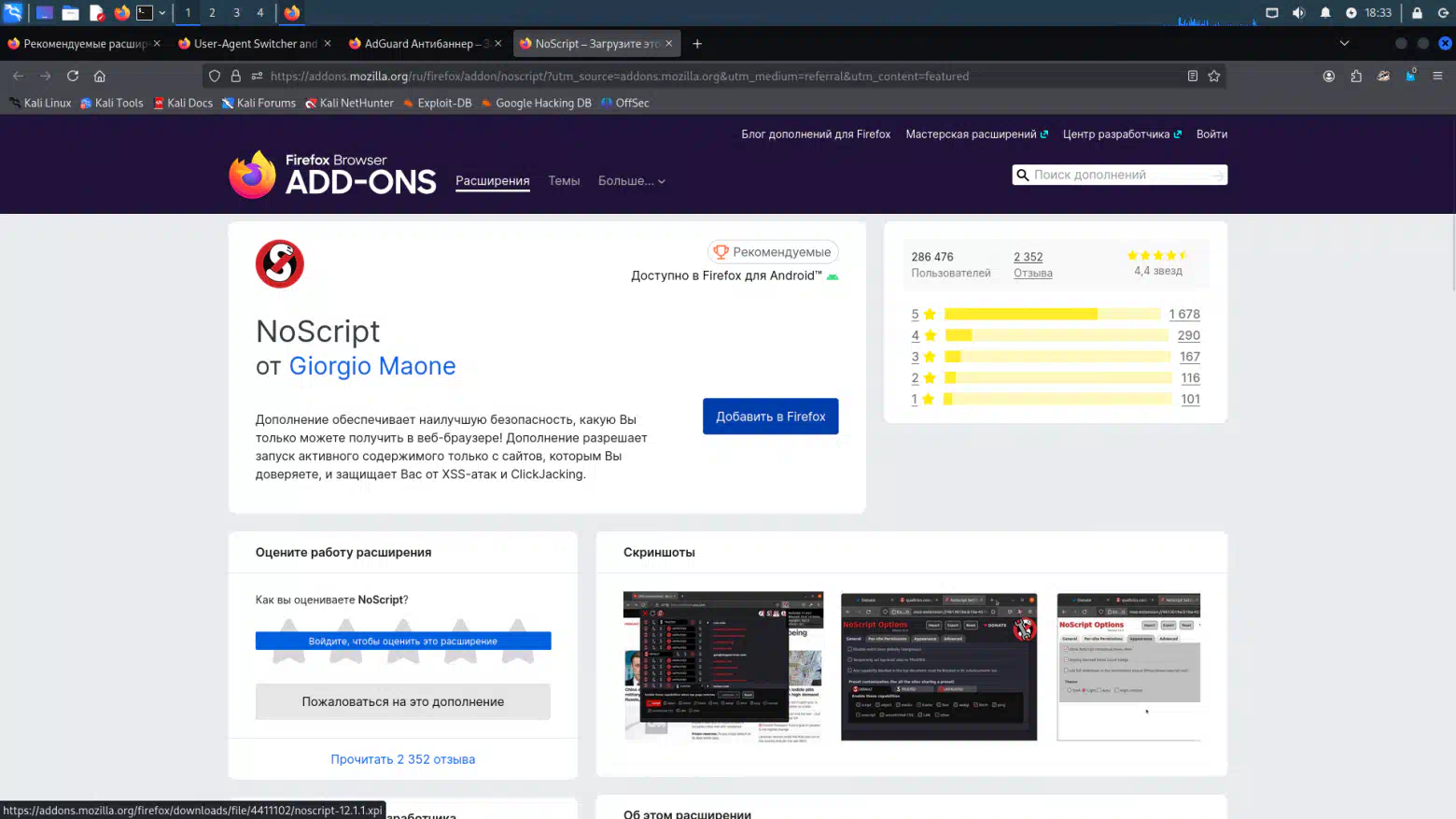Click the blue extension icon with badge 0
This screenshot has height=819, width=1456.
(x=1411, y=76)
